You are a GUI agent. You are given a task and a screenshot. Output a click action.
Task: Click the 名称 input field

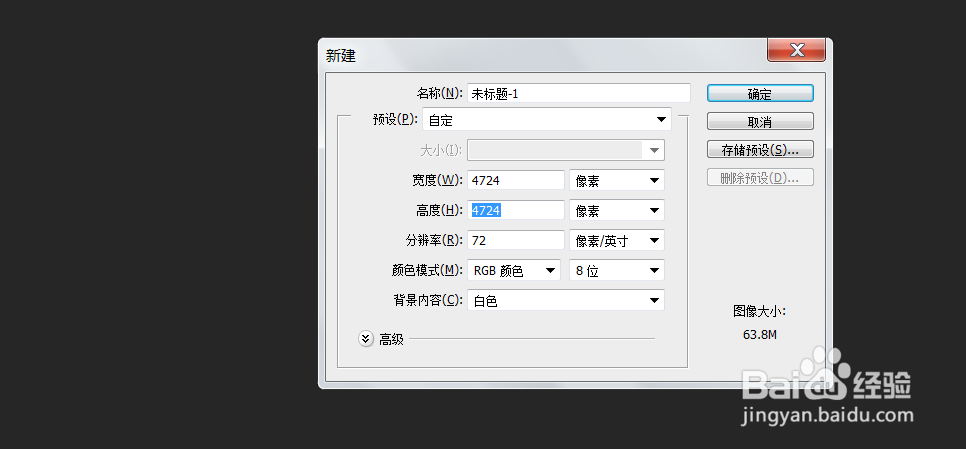coord(578,94)
